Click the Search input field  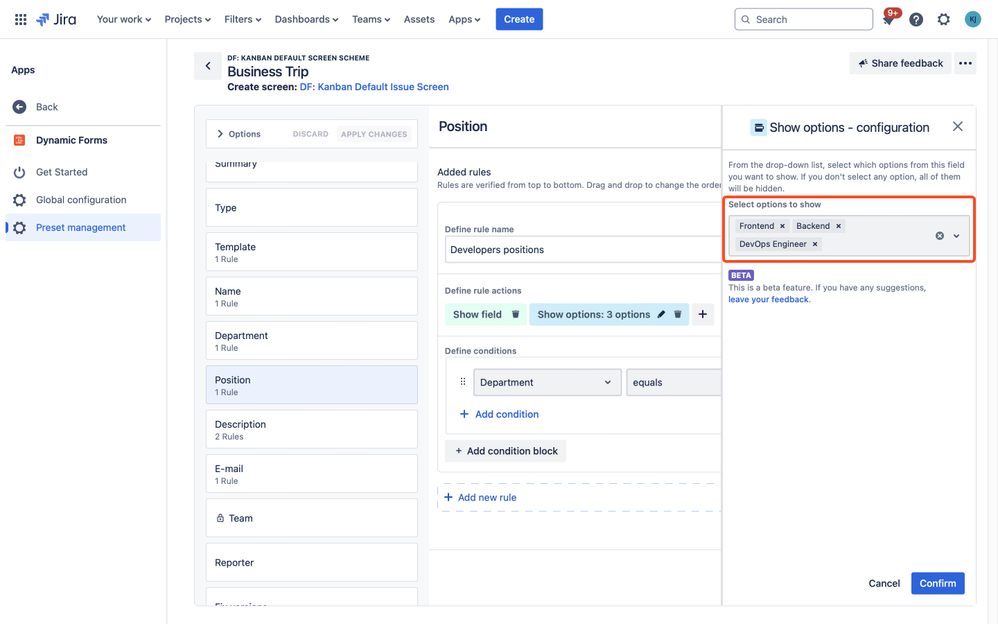click(x=803, y=19)
